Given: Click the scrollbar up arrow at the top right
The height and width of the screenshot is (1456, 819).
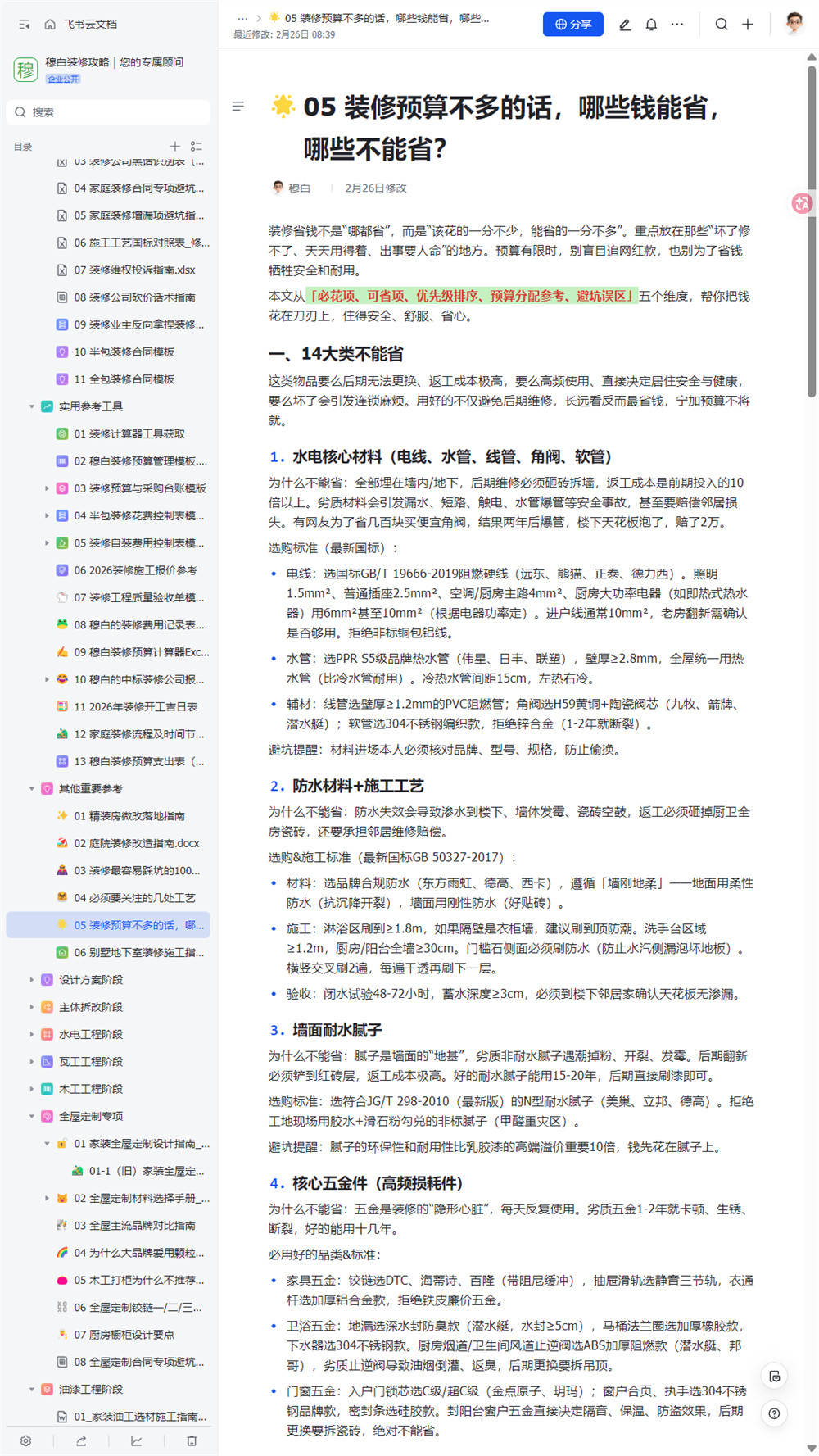Looking at the screenshot, I should pyautogui.click(x=812, y=57).
